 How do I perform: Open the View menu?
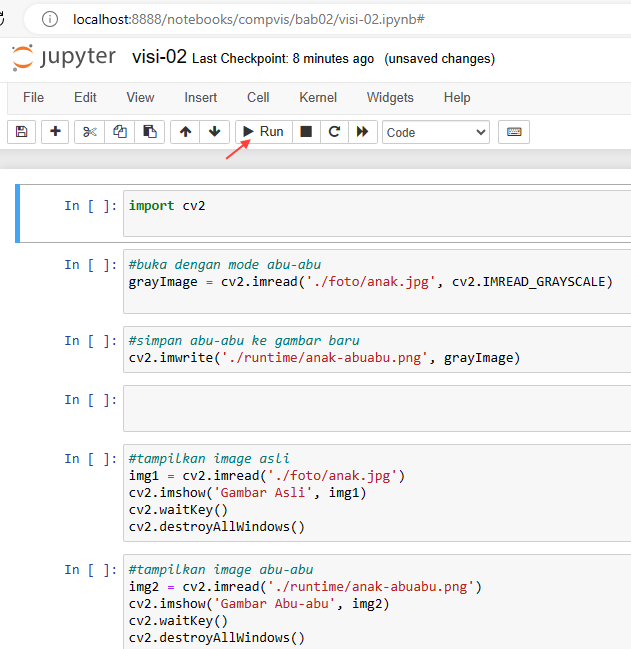tap(140, 98)
